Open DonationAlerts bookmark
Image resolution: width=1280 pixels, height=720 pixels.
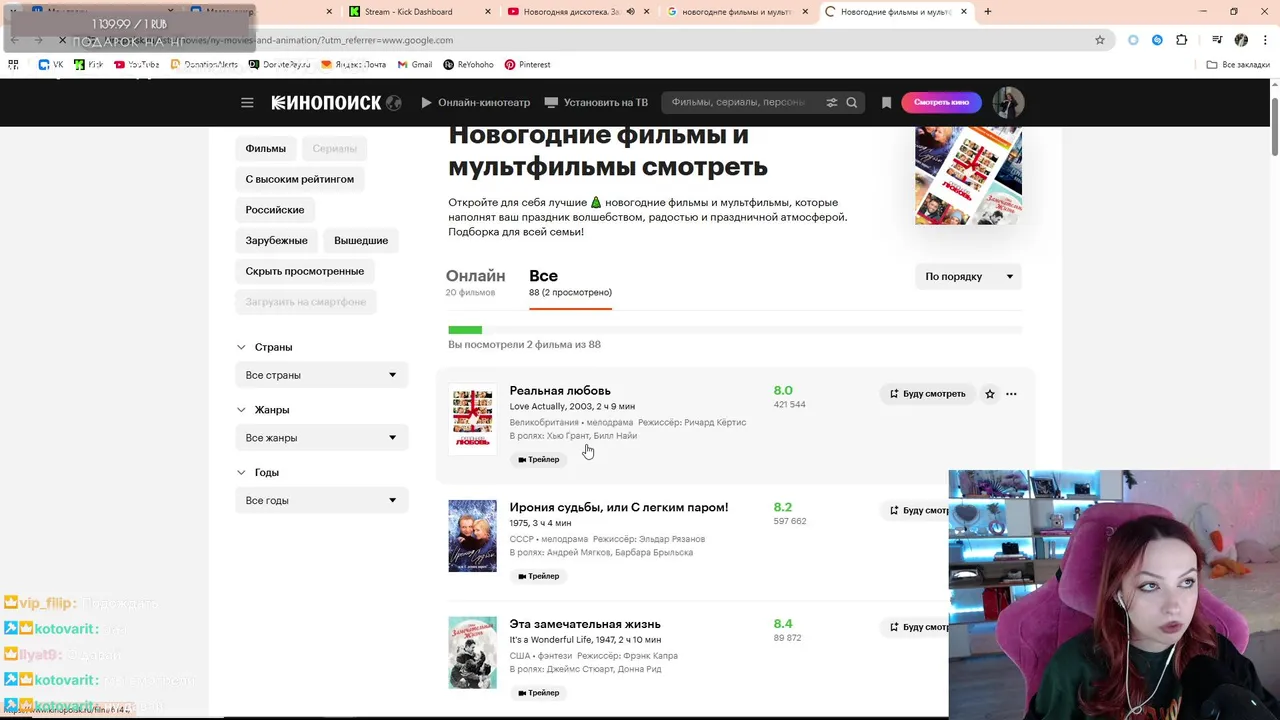pyautogui.click(x=204, y=64)
